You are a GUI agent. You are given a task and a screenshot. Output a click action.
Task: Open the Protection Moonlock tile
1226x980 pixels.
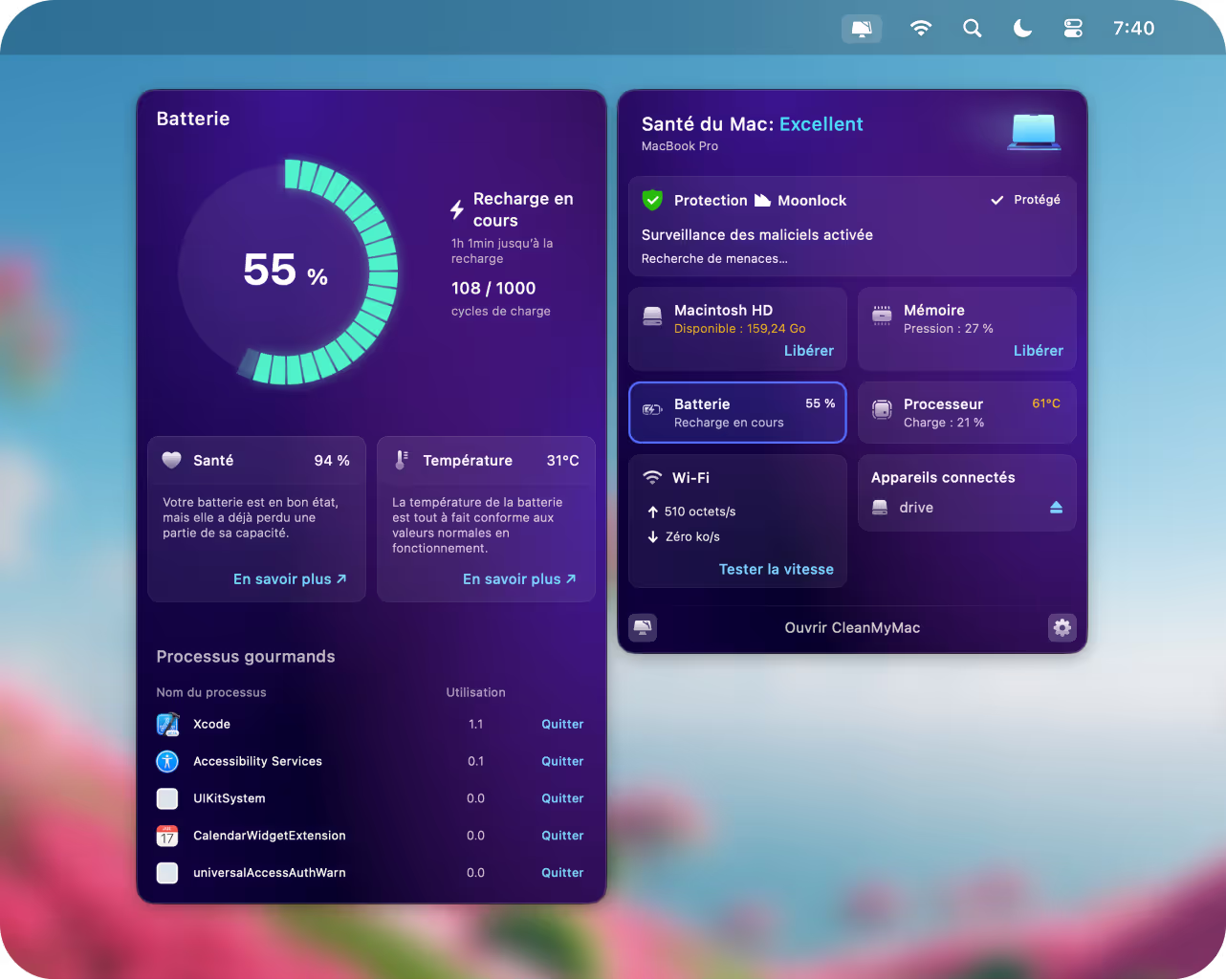pos(852,227)
